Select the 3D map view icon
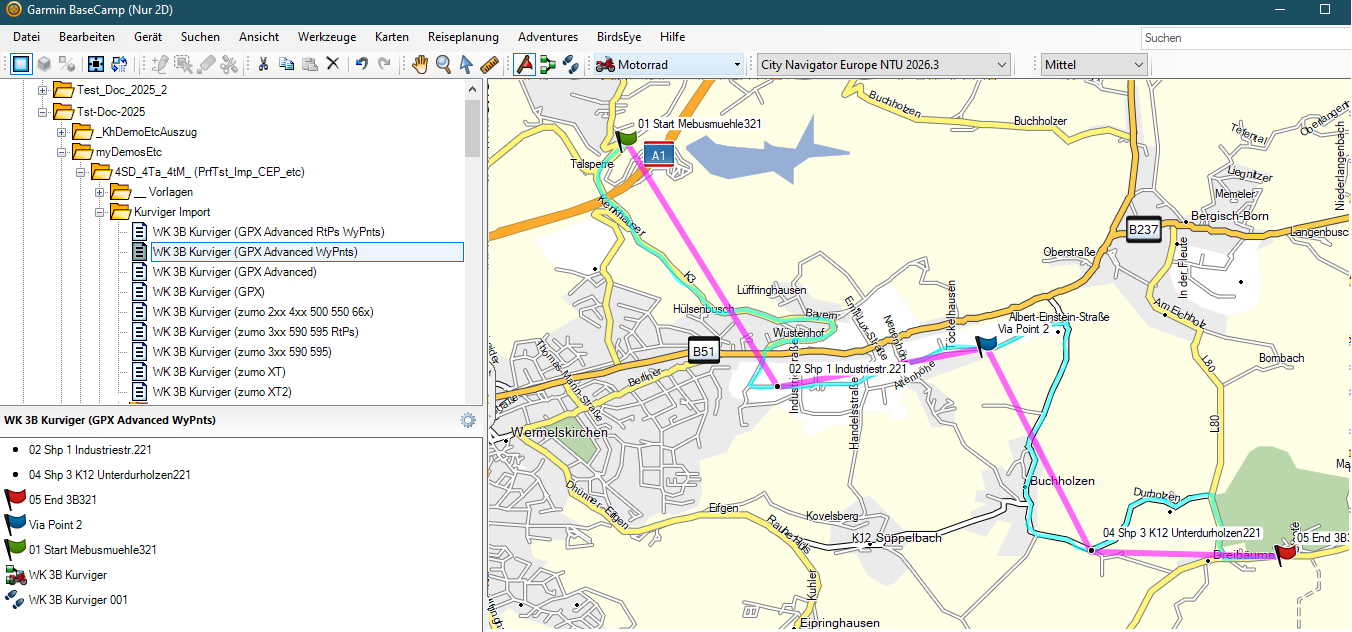This screenshot has width=1352, height=632. (x=45, y=64)
